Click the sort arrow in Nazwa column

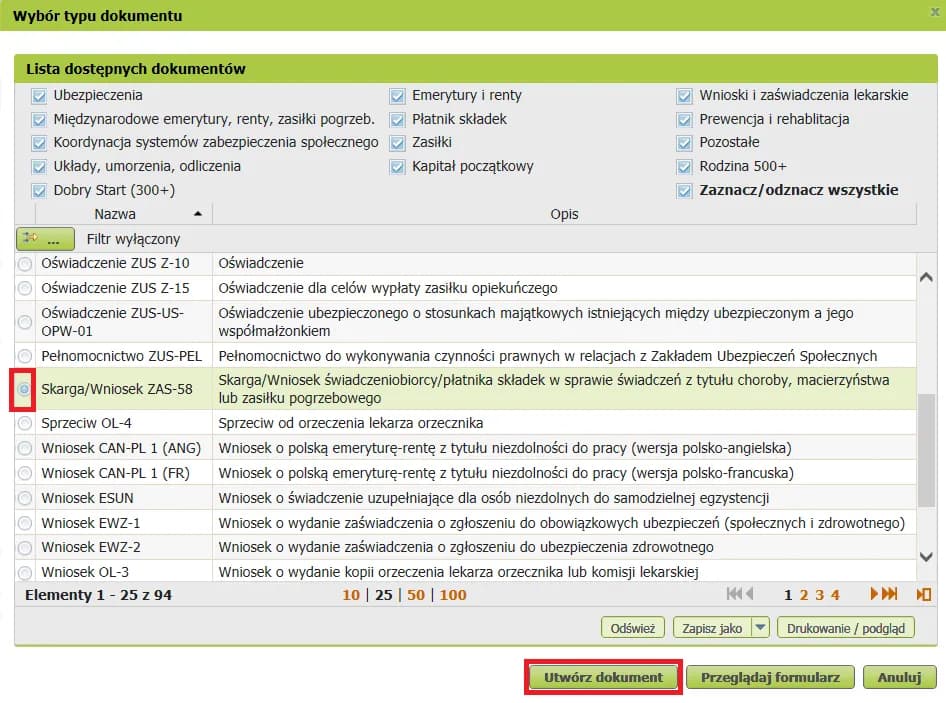198,214
